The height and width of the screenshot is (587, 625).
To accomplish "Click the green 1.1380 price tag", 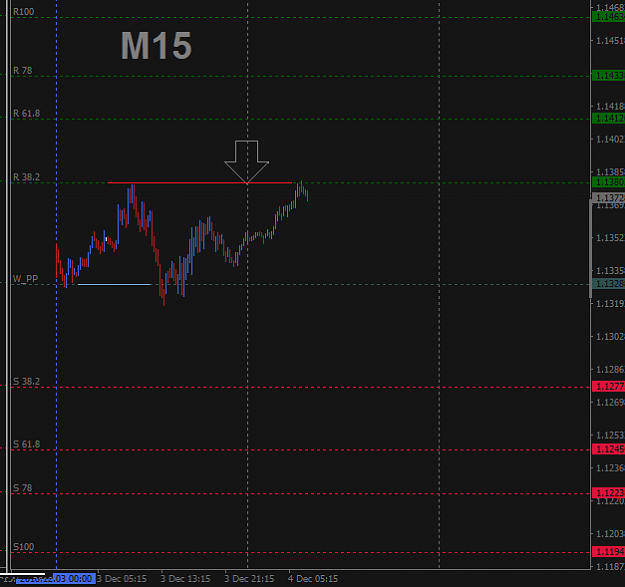I will tap(609, 182).
